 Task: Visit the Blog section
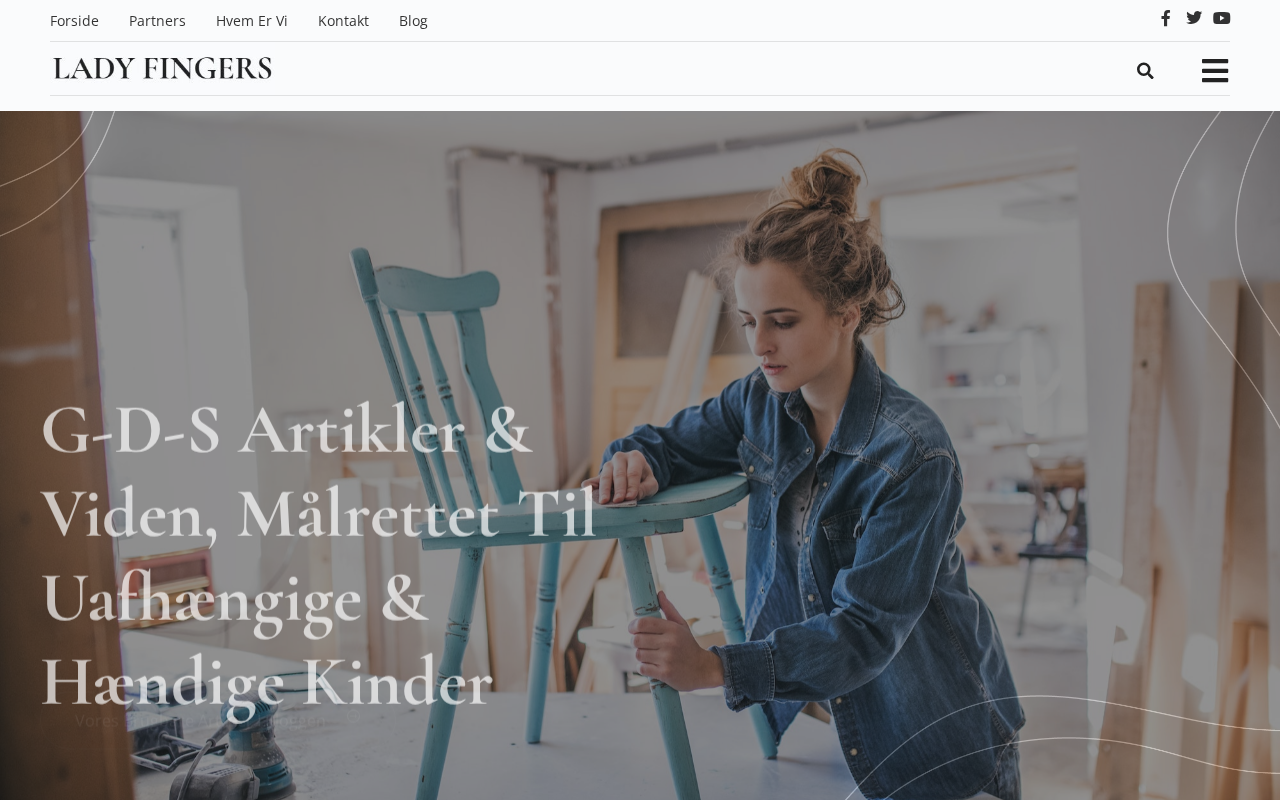(413, 21)
